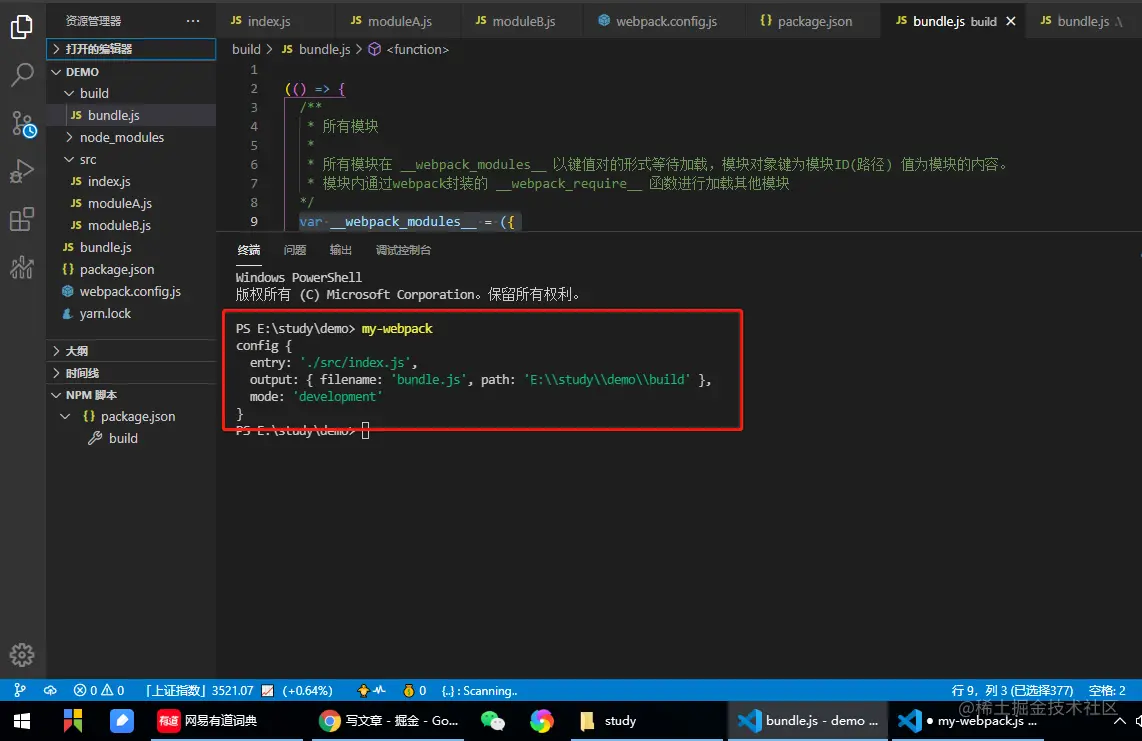The image size is (1142, 741).
Task: Click the Scanning status item
Action: point(479,690)
